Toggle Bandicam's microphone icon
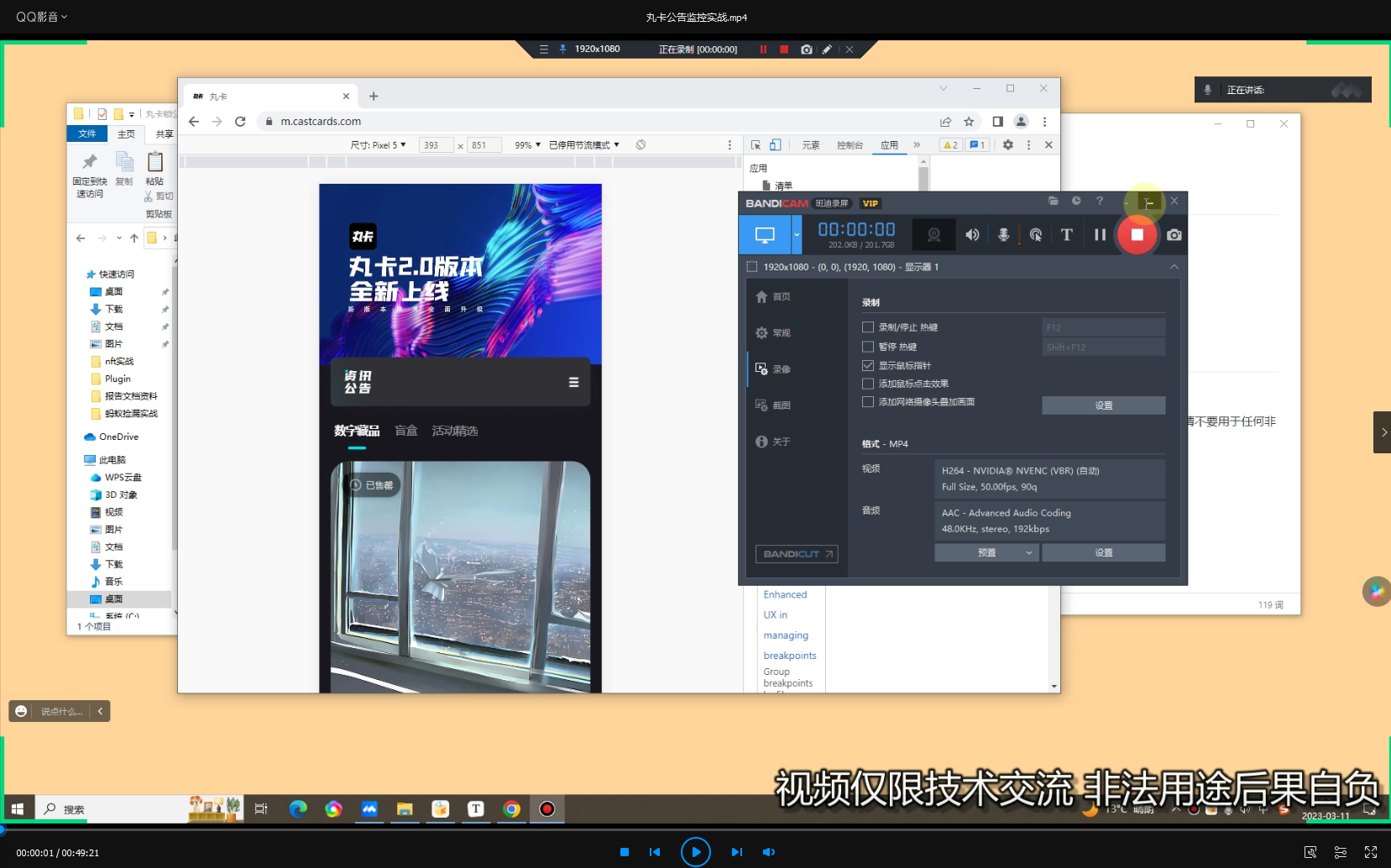Screen dimensions: 1391x868 [1003, 235]
